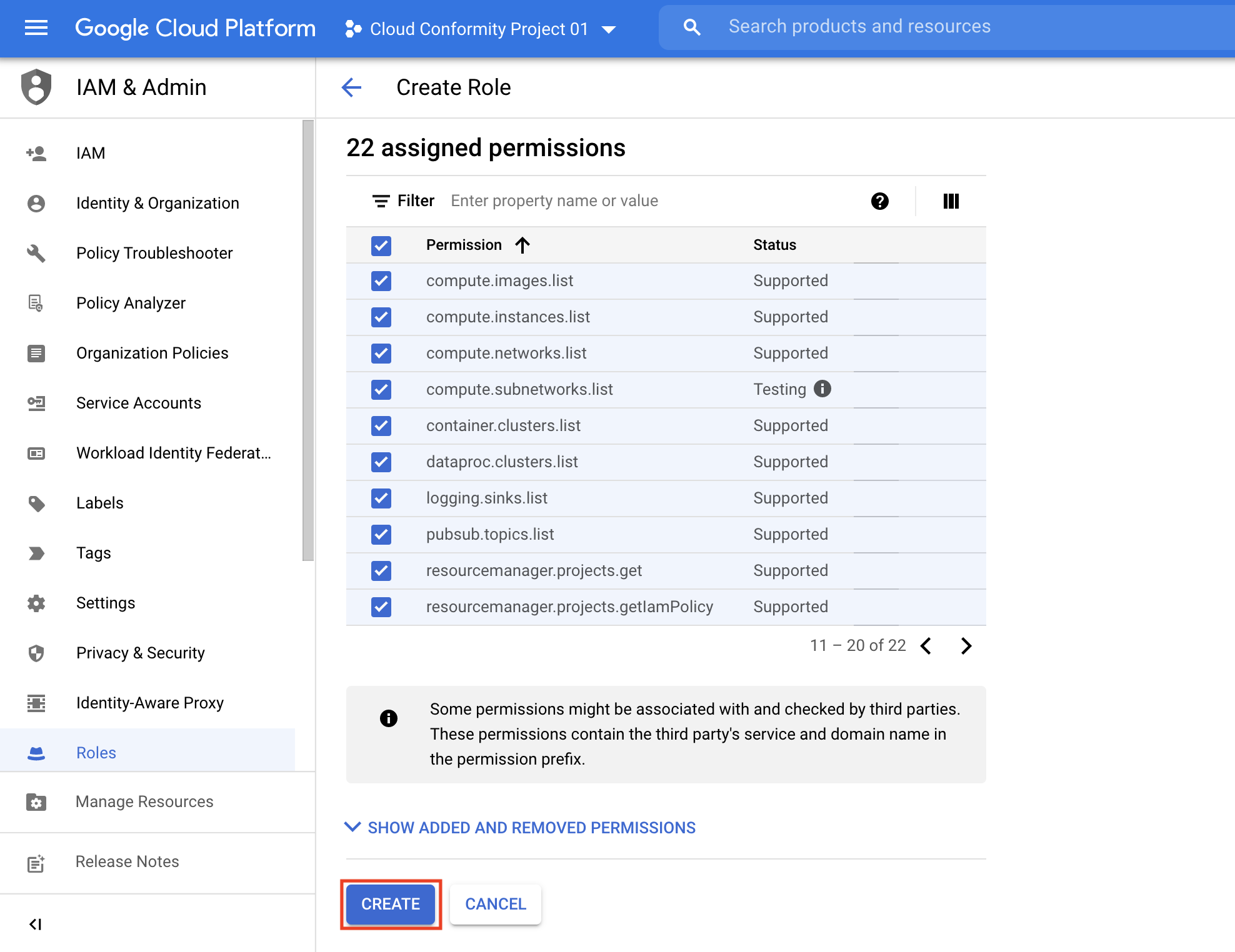Select Roles in the sidebar
This screenshot has height=952, width=1235.
[x=96, y=753]
